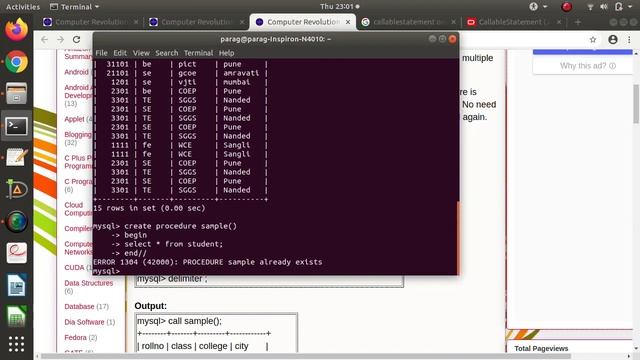Open the Chrome profile avatar menu

tap(613, 40)
